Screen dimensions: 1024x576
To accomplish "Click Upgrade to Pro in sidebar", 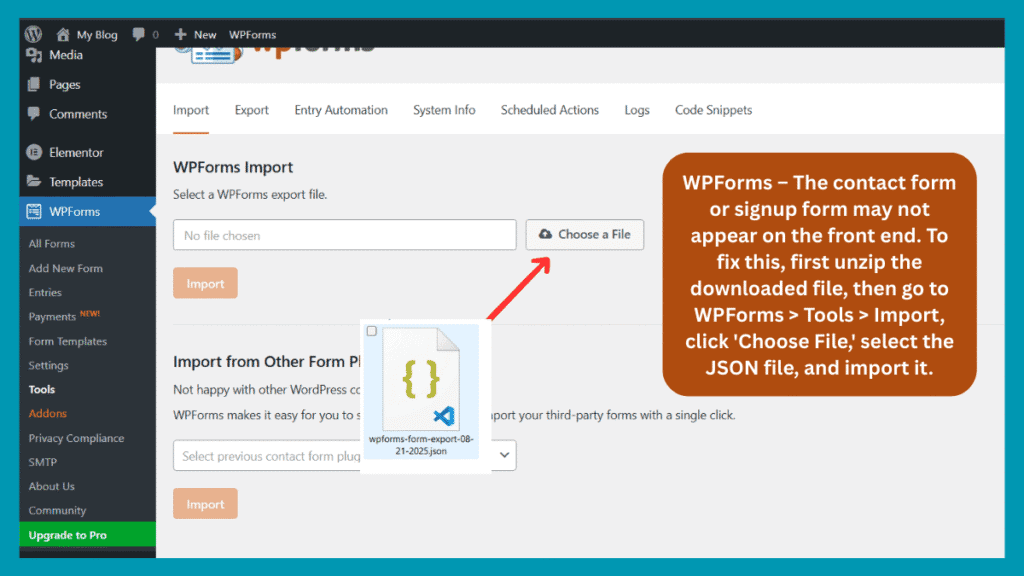I will click(x=88, y=535).
